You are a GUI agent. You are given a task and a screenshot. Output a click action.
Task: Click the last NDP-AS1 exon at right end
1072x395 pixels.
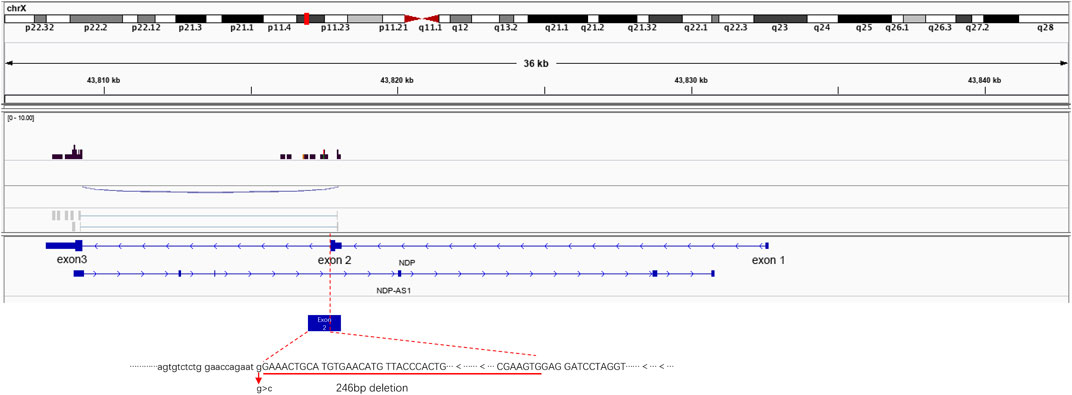(713, 273)
